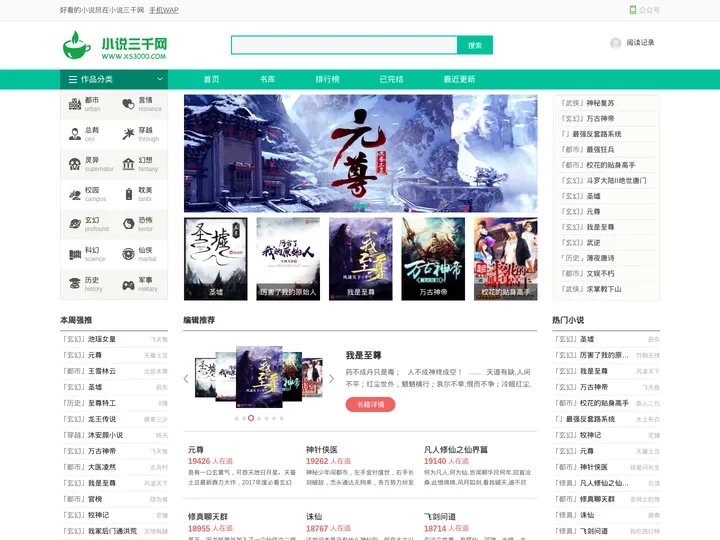The height and width of the screenshot is (540, 720).
Task: Show previous book in carousel arrow
Action: point(186,379)
